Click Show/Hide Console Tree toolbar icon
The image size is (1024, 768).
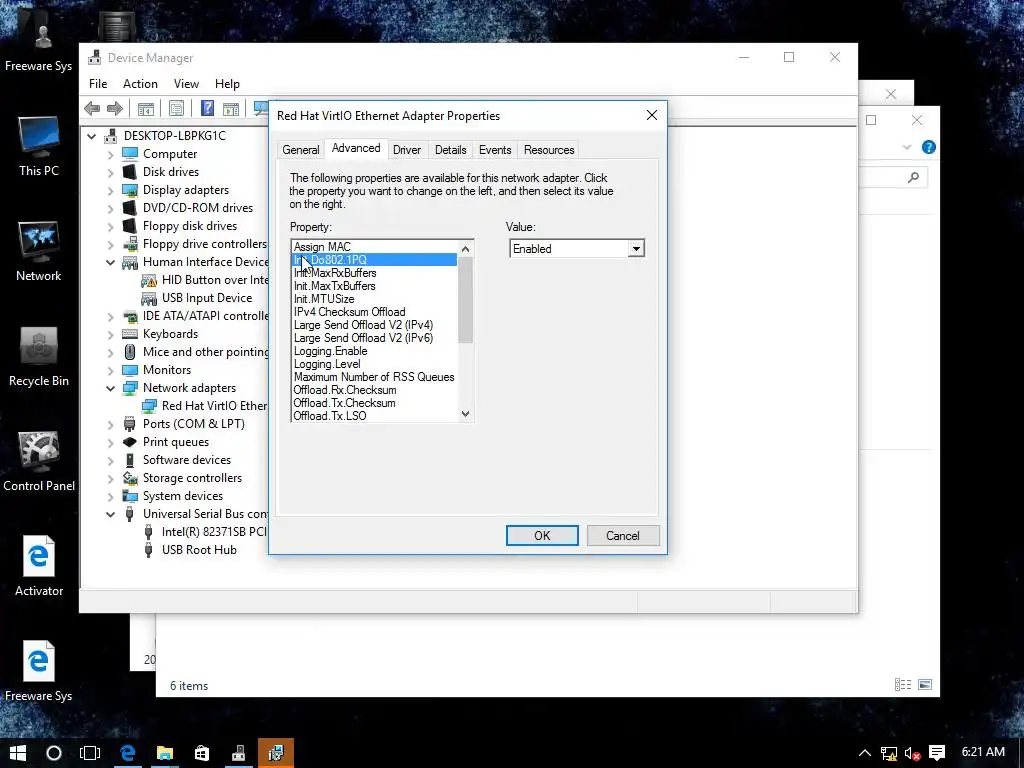146,108
